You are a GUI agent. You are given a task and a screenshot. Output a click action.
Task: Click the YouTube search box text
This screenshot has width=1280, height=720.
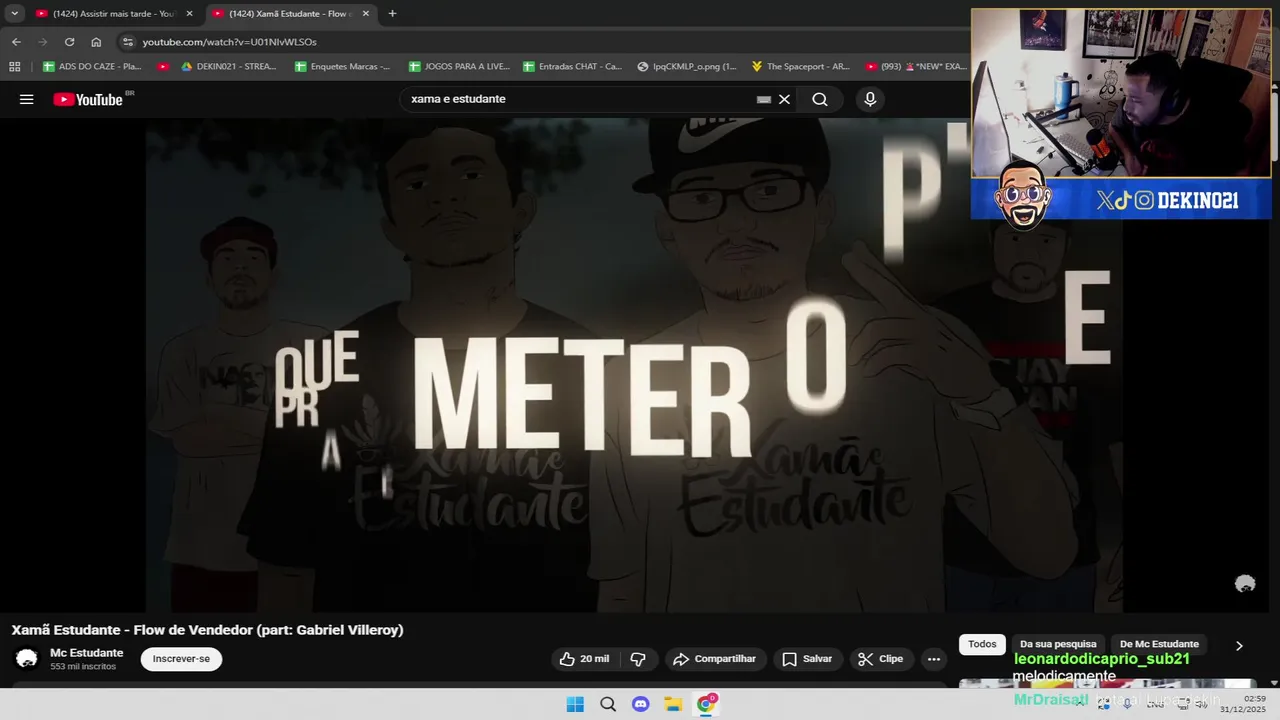coord(458,99)
